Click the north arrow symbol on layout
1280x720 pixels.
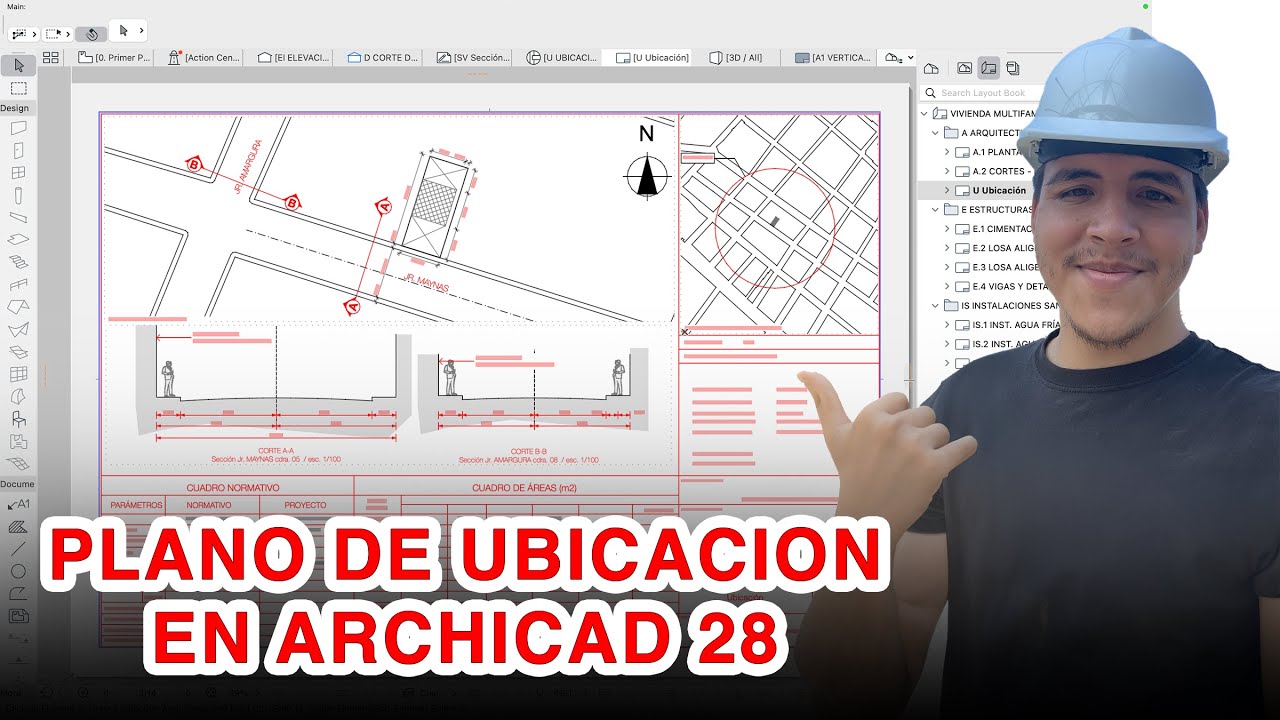(647, 176)
